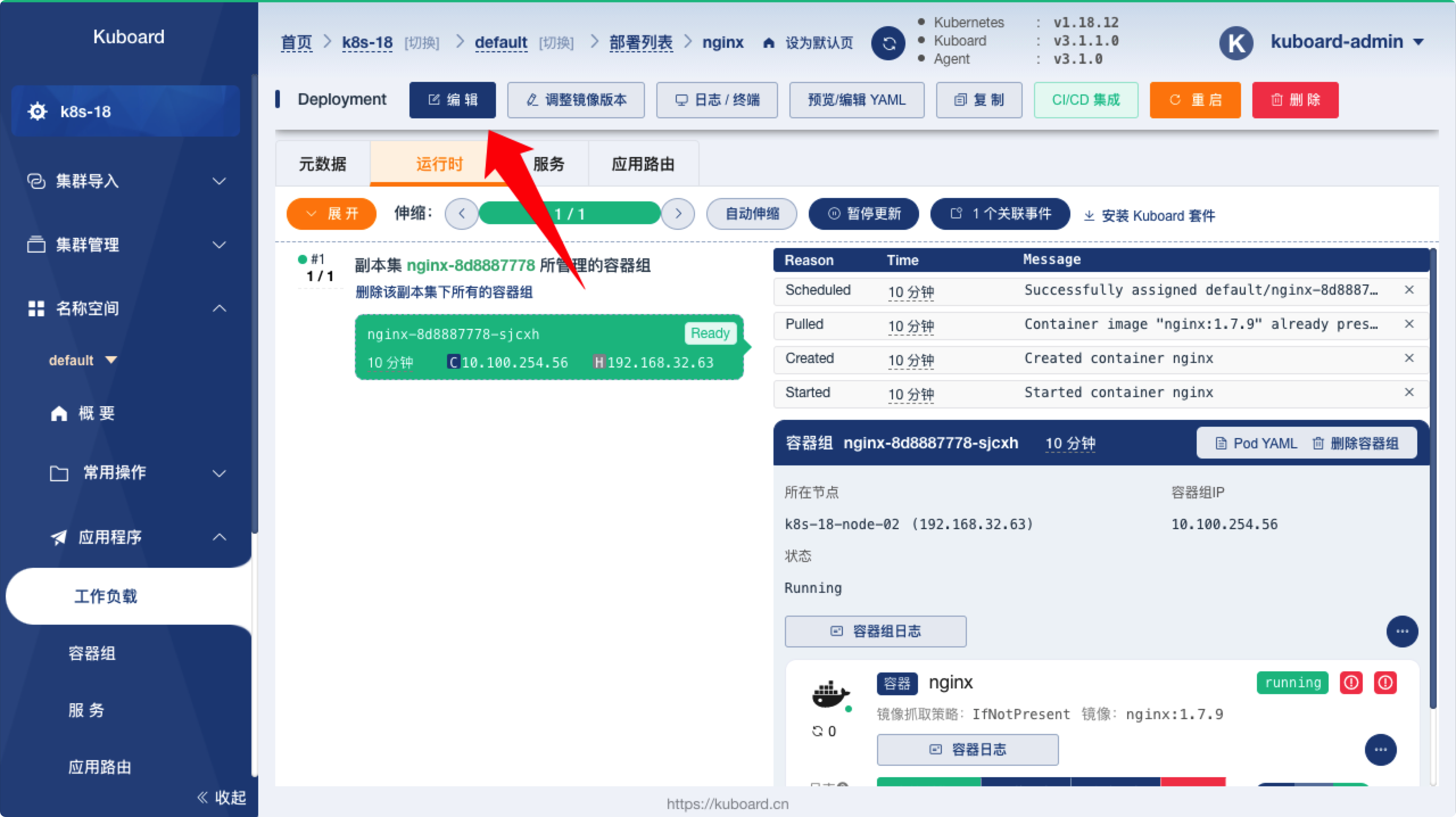Toggle 暂停更新 (Pause Update) button
Image resolution: width=1456 pixels, height=817 pixels.
tap(864, 214)
